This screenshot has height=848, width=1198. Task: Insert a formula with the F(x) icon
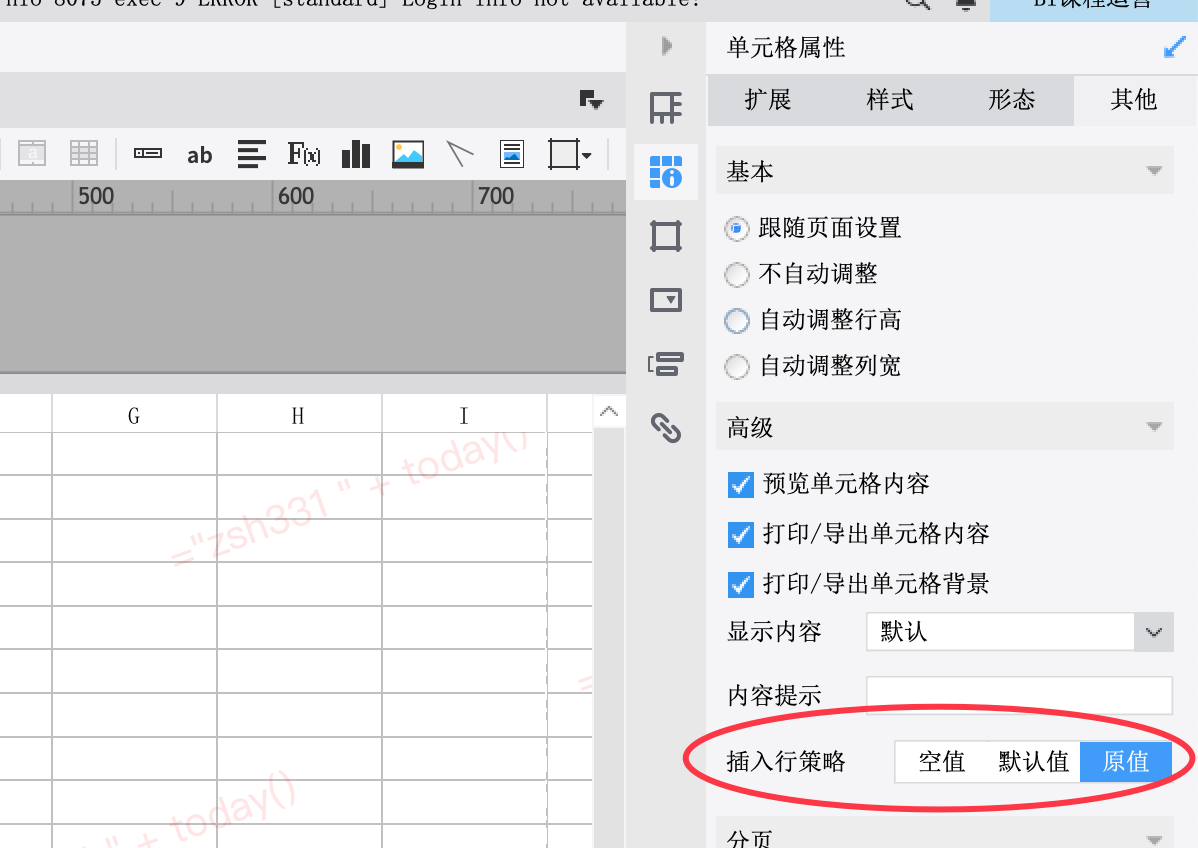click(x=303, y=154)
